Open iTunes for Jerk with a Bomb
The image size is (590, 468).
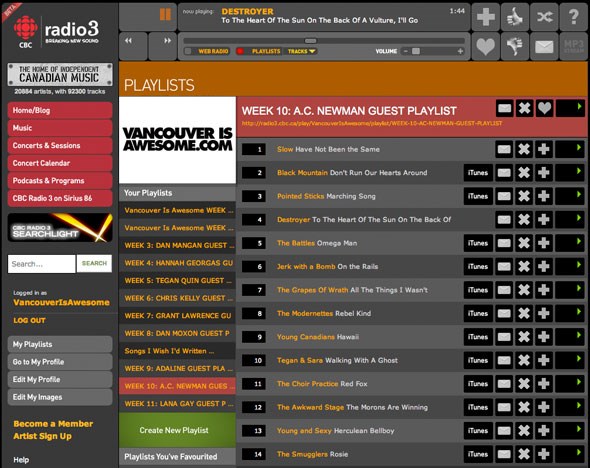point(478,266)
